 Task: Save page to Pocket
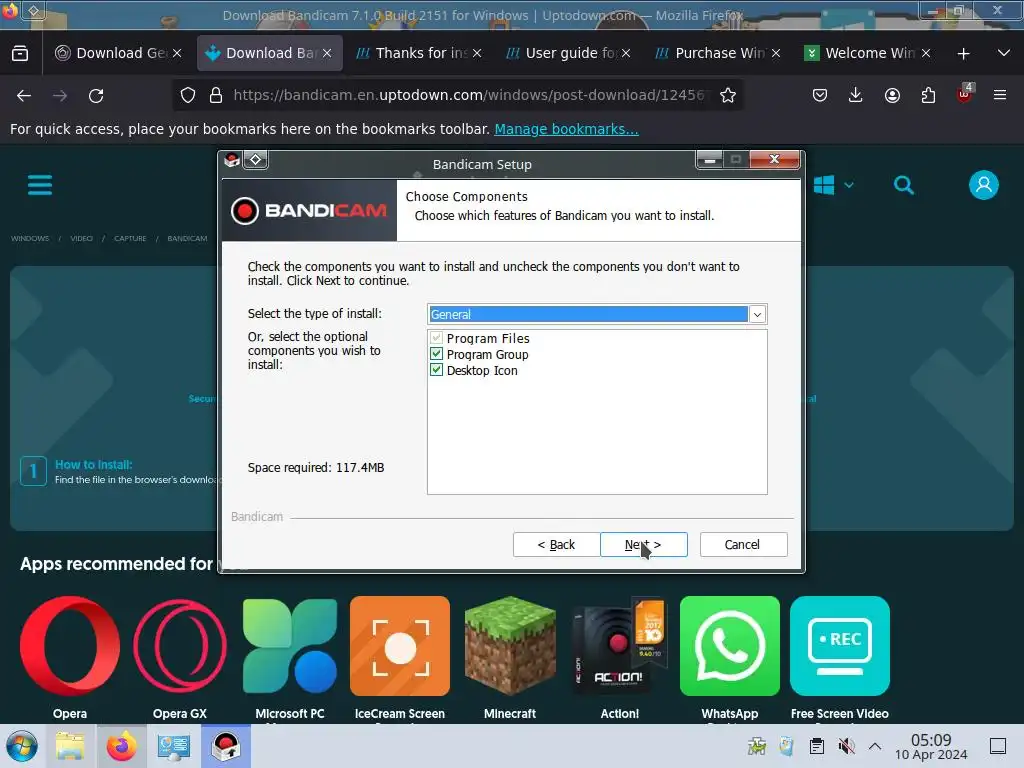tap(820, 96)
